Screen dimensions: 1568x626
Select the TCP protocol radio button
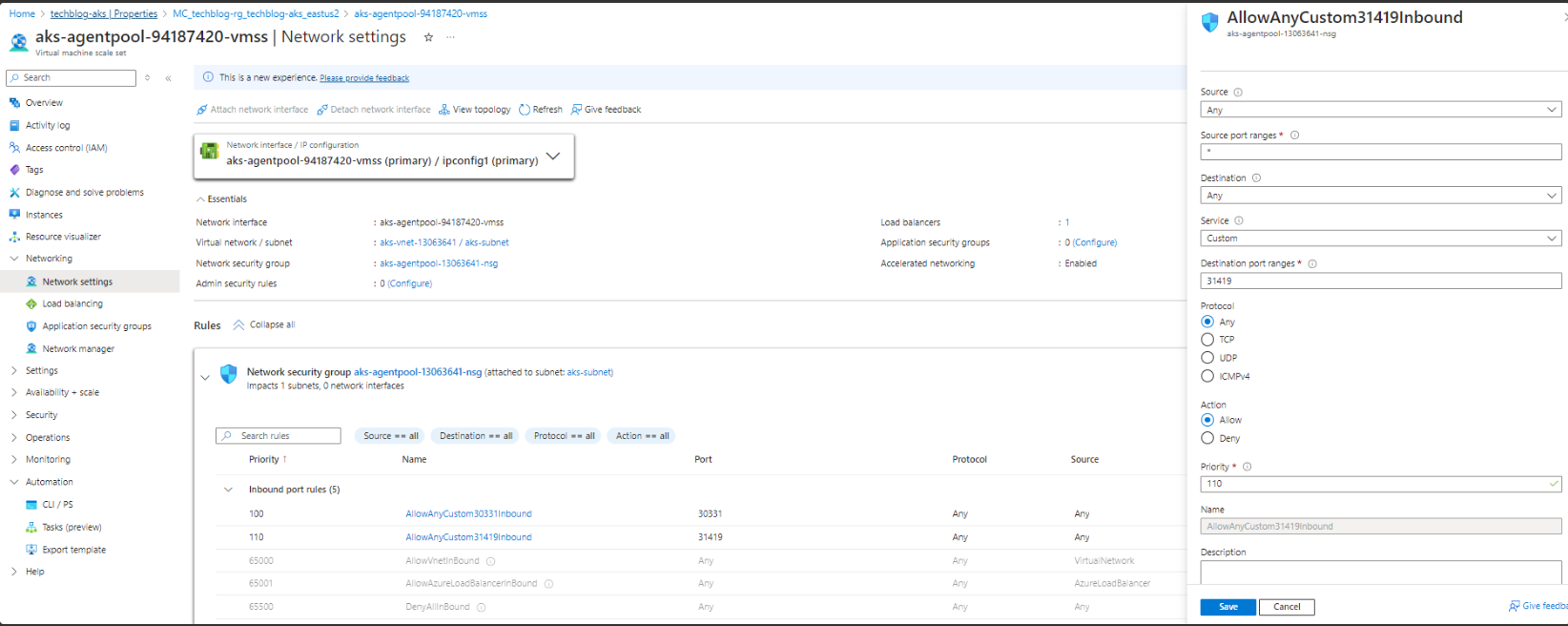pyautogui.click(x=1207, y=340)
